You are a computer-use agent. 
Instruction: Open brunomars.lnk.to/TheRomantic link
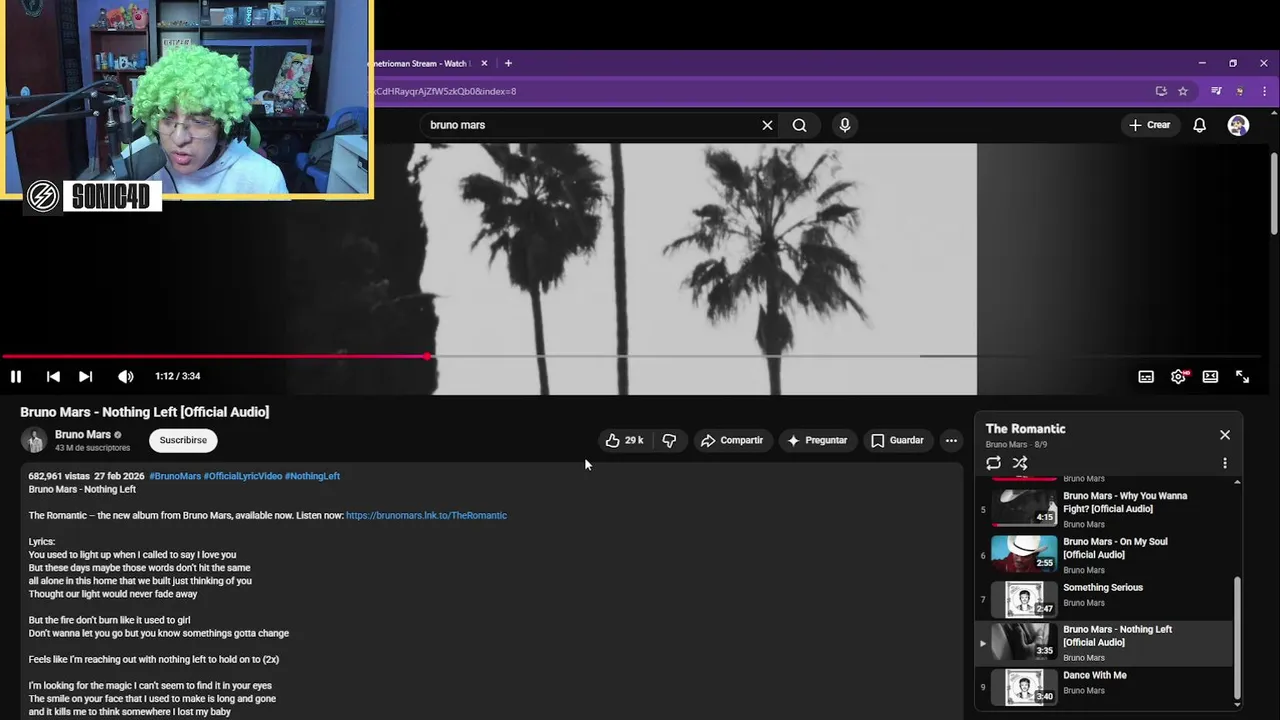(426, 516)
